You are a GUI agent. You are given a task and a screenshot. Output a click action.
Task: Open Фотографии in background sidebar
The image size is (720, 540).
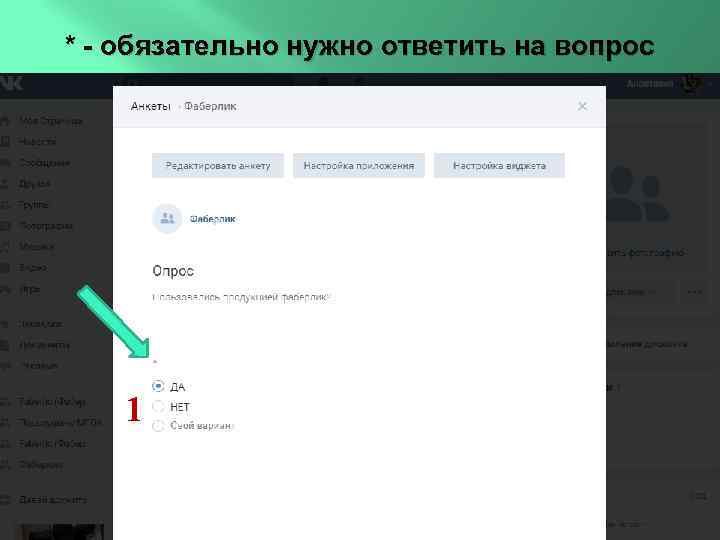point(46,226)
